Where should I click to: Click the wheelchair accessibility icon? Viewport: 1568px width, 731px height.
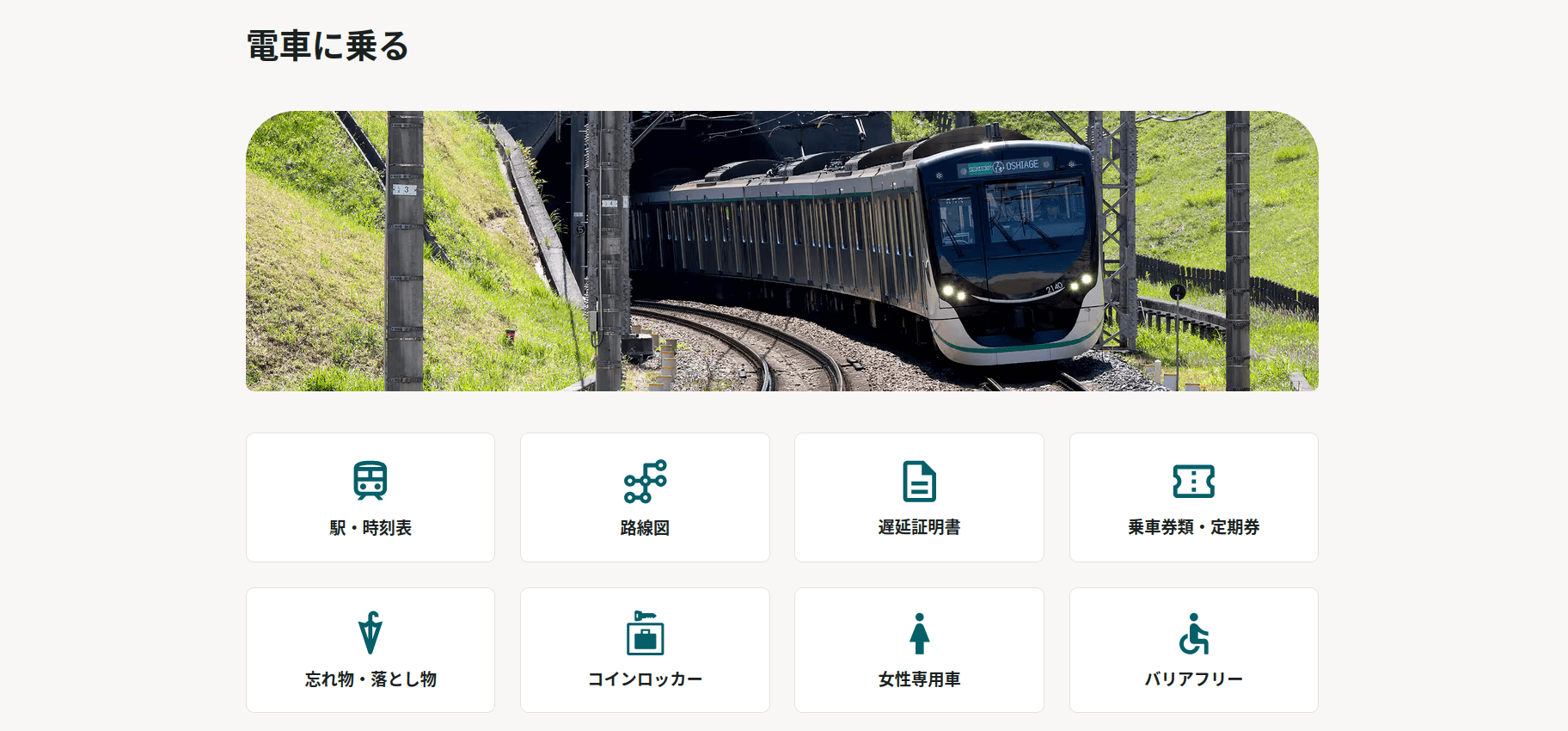point(1193,633)
